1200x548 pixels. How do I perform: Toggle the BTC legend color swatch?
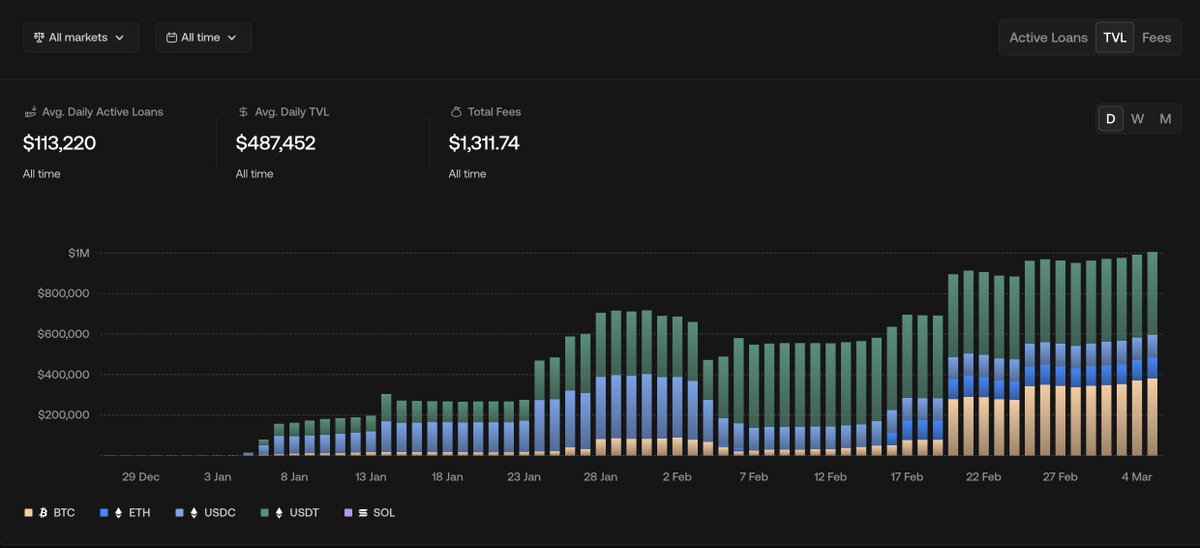(28, 512)
